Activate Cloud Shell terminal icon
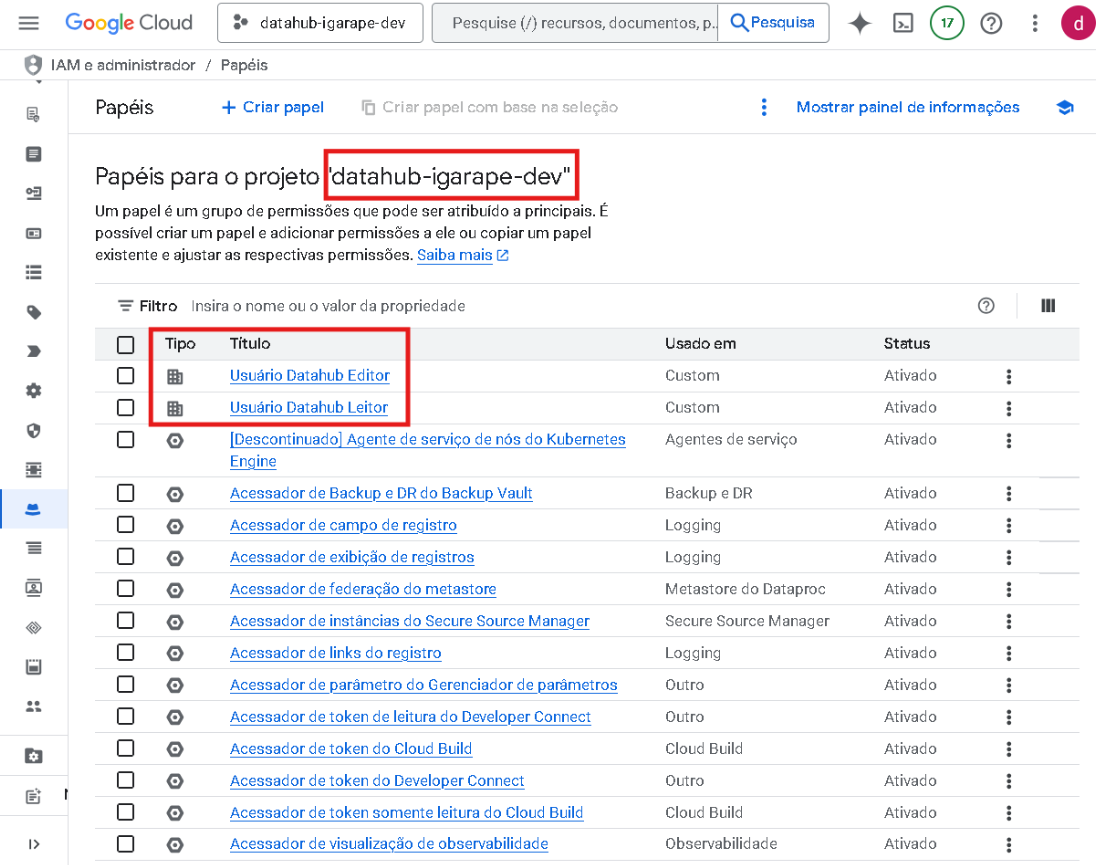Viewport: 1096px width, 865px height. click(903, 22)
